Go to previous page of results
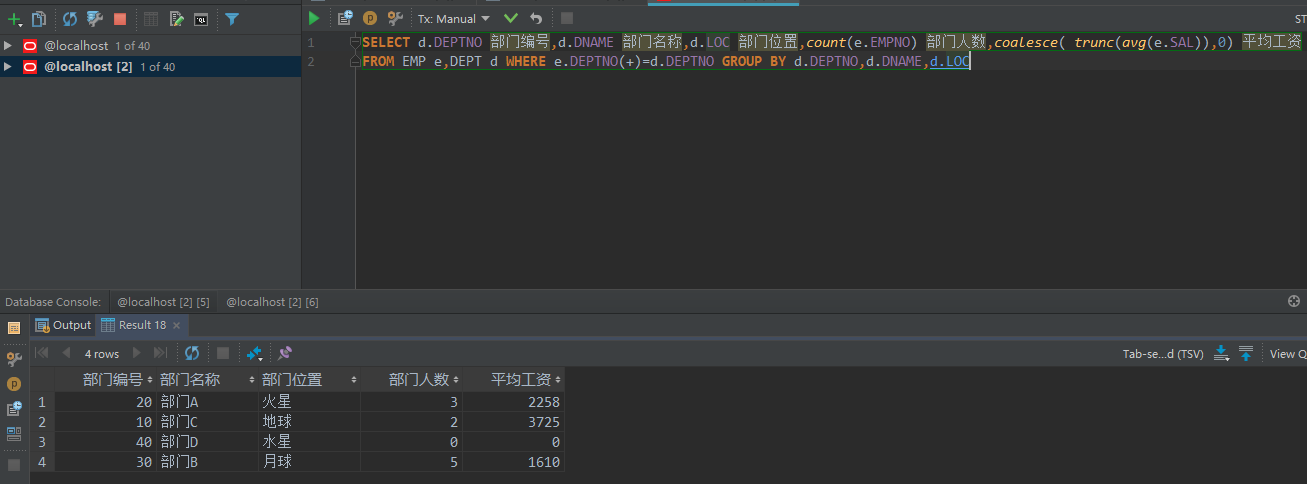 (66, 353)
